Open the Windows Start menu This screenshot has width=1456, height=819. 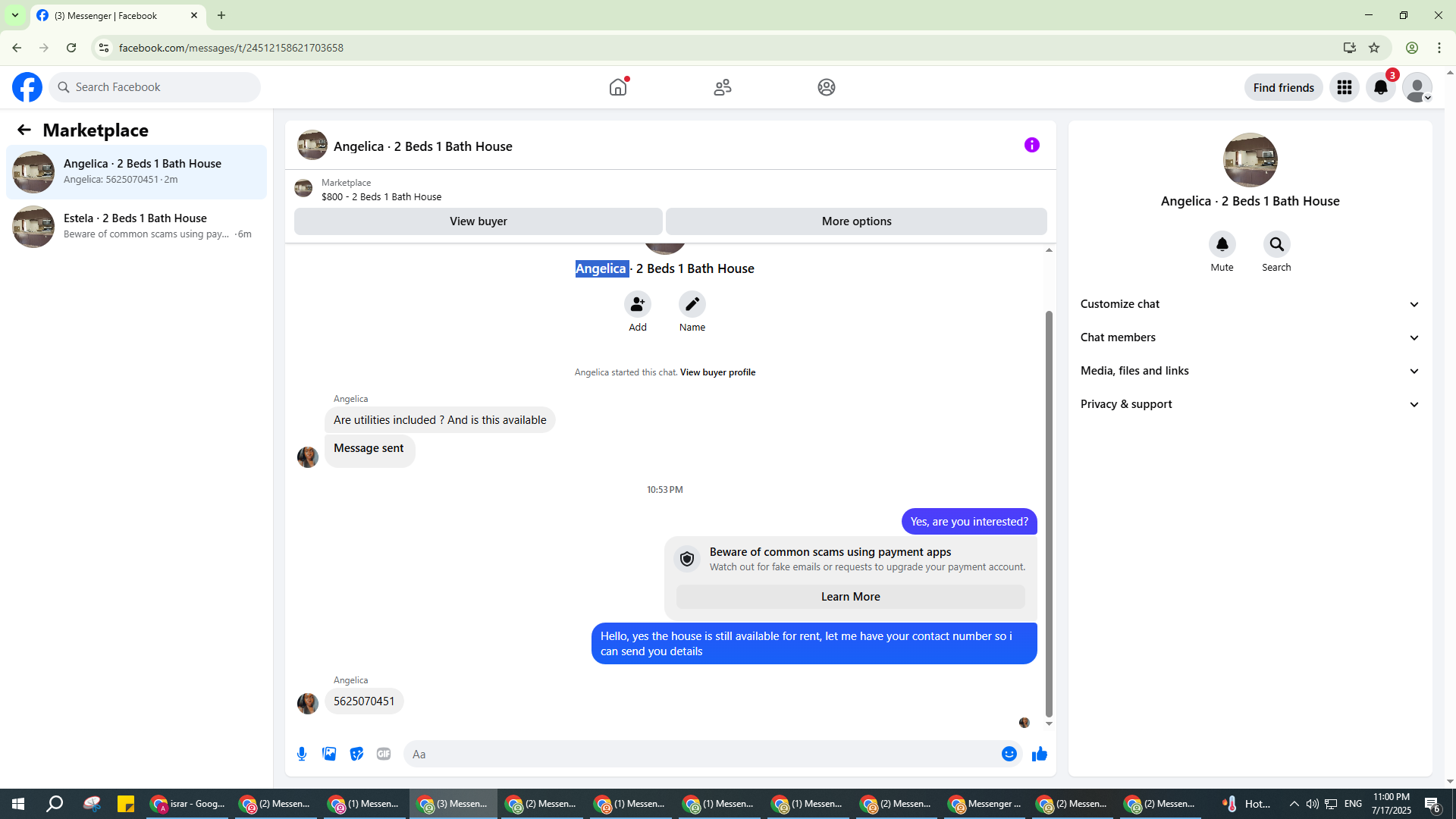(18, 804)
